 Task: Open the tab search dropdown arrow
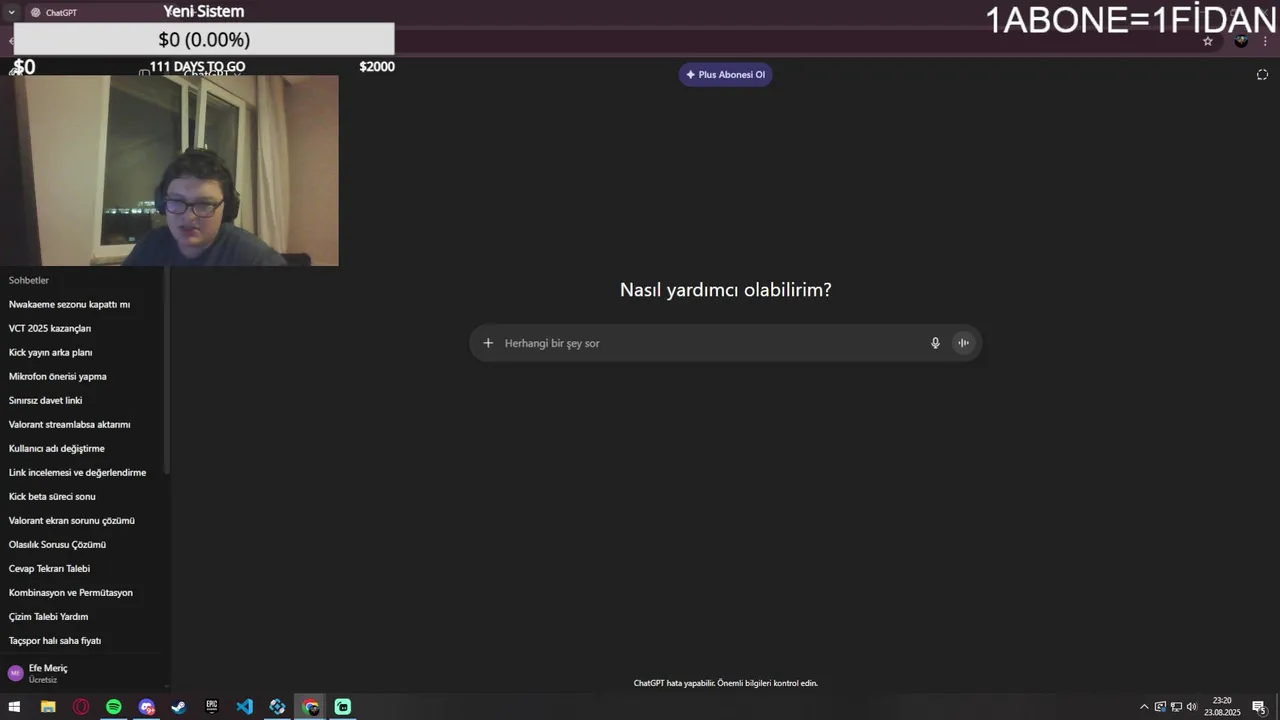tap(11, 12)
